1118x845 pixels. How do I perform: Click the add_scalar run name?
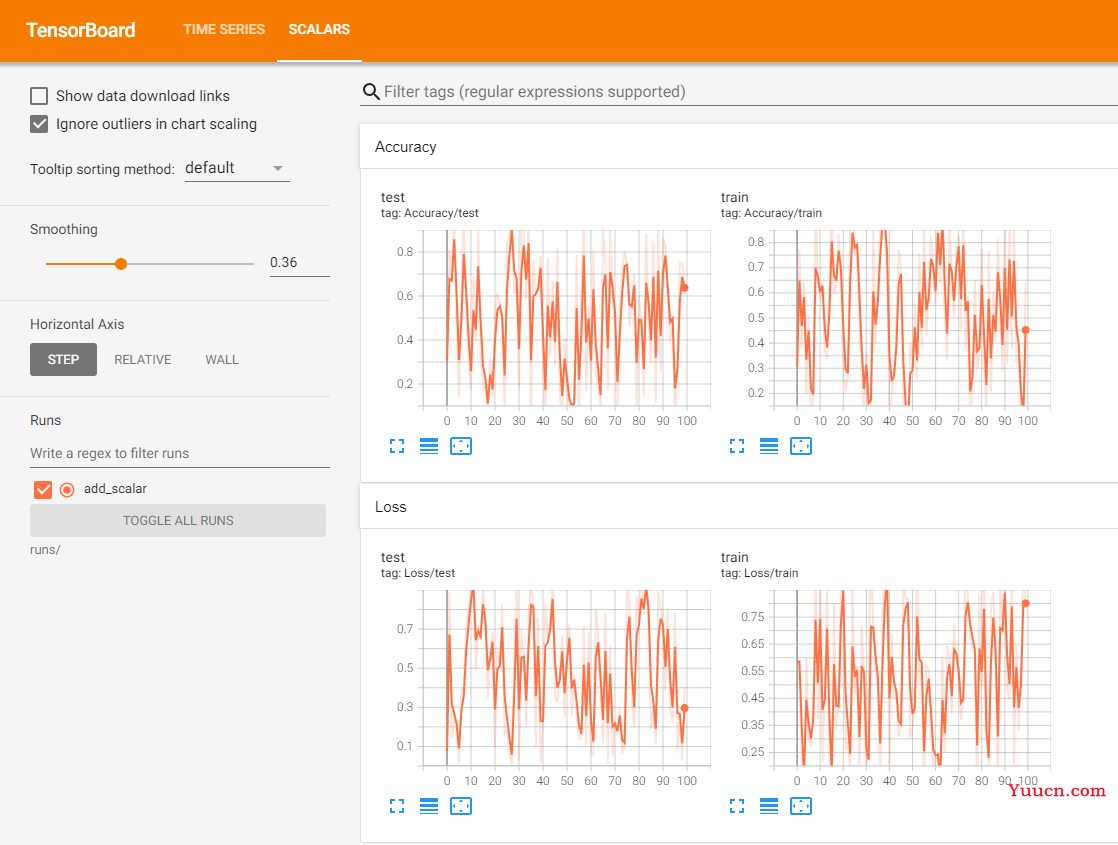pyautogui.click(x=116, y=489)
